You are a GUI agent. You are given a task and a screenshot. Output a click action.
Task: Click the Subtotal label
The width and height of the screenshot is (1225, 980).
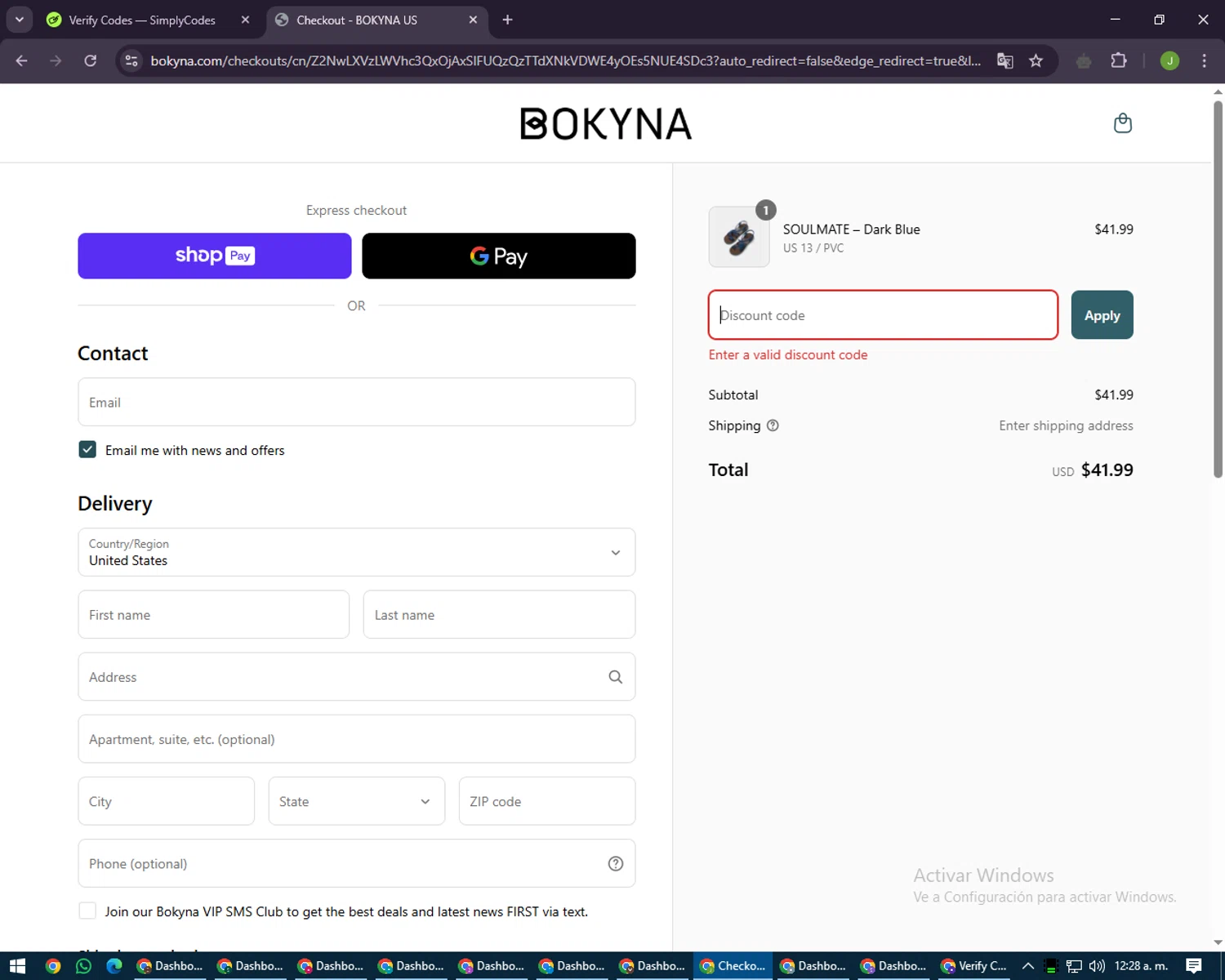pos(733,395)
